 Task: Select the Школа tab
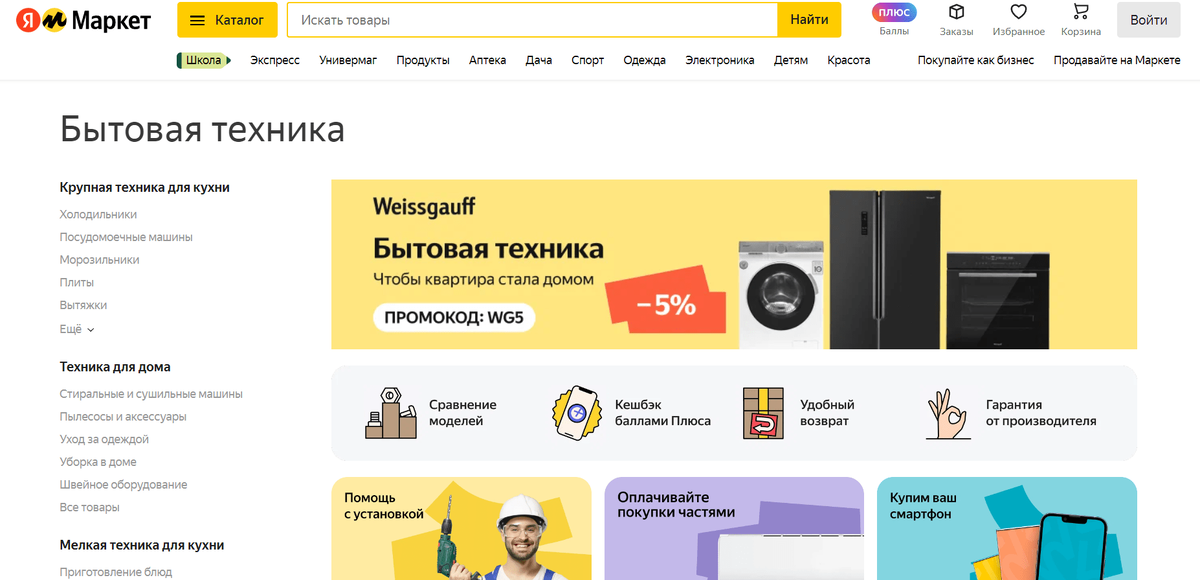tap(204, 60)
